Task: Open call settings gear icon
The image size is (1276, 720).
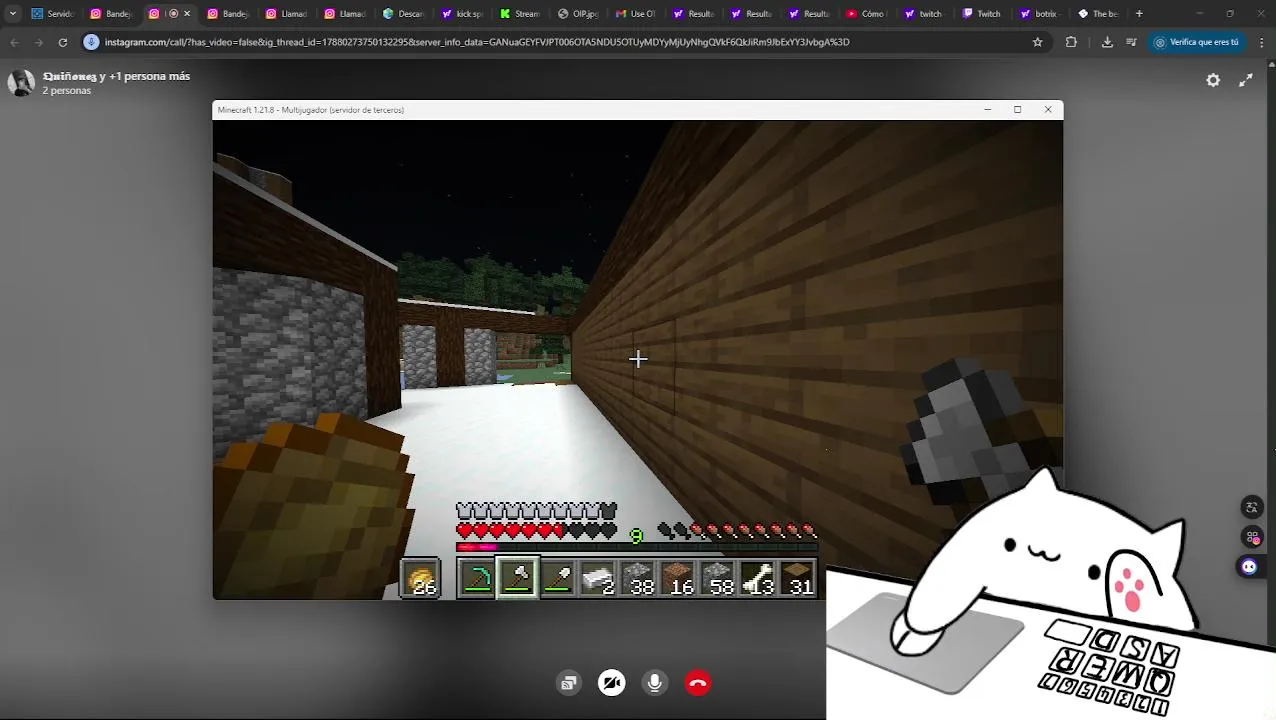Action: click(x=1213, y=81)
